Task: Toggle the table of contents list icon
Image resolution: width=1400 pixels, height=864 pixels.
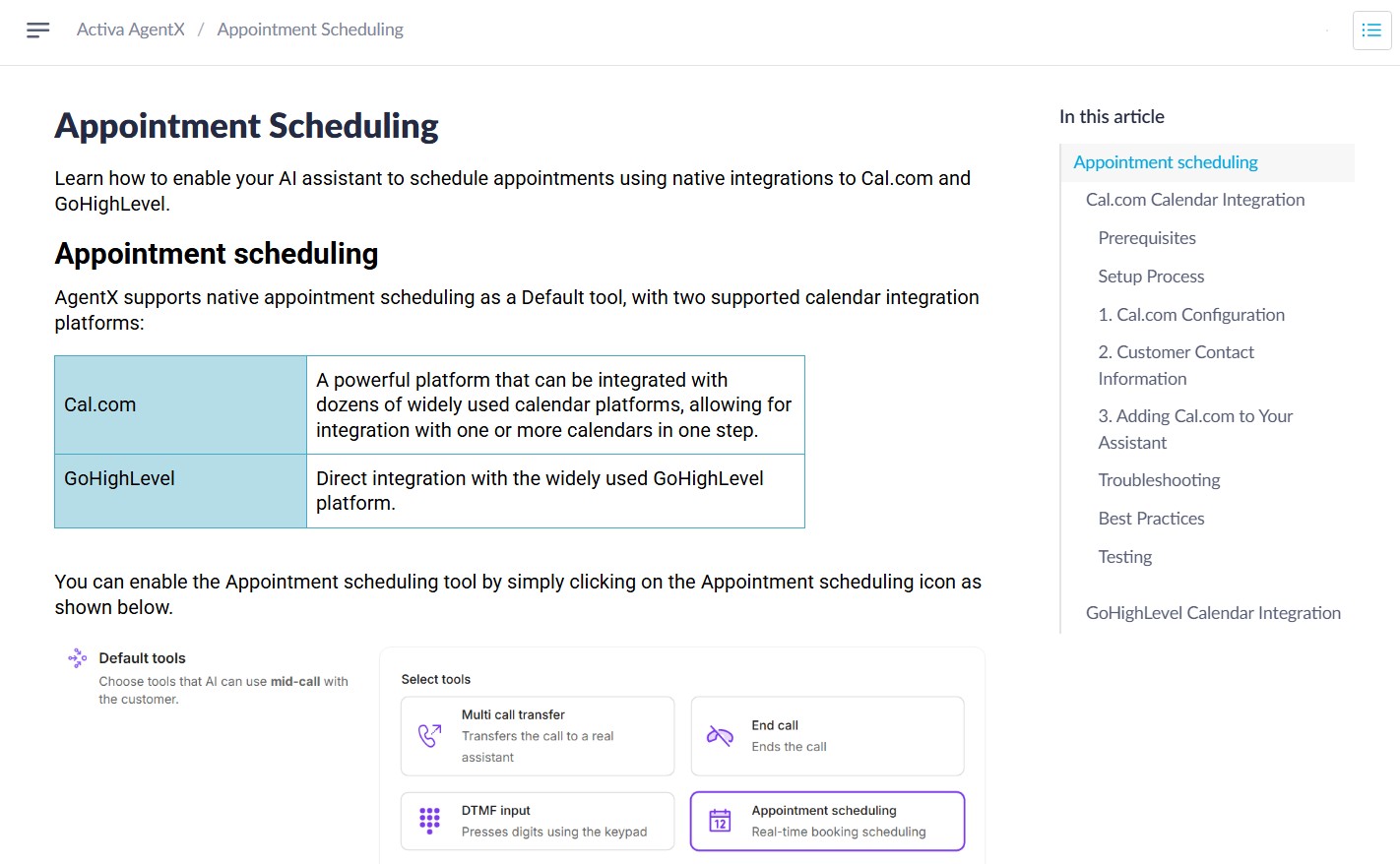Action: click(x=1371, y=31)
